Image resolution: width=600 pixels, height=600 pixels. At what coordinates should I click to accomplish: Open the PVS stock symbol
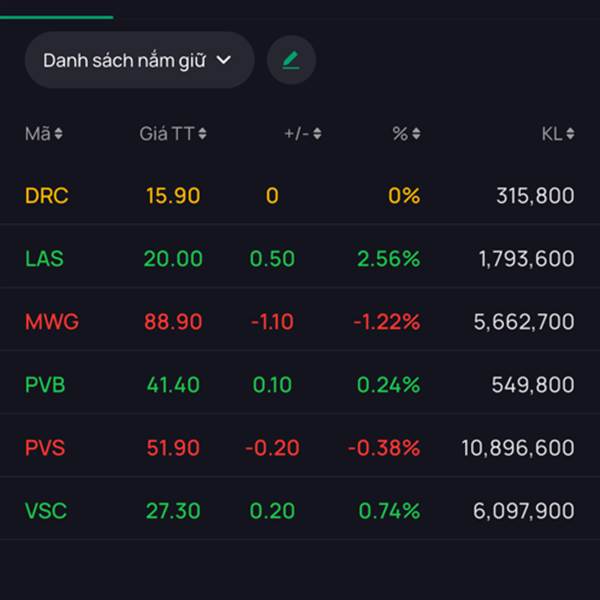tap(45, 448)
